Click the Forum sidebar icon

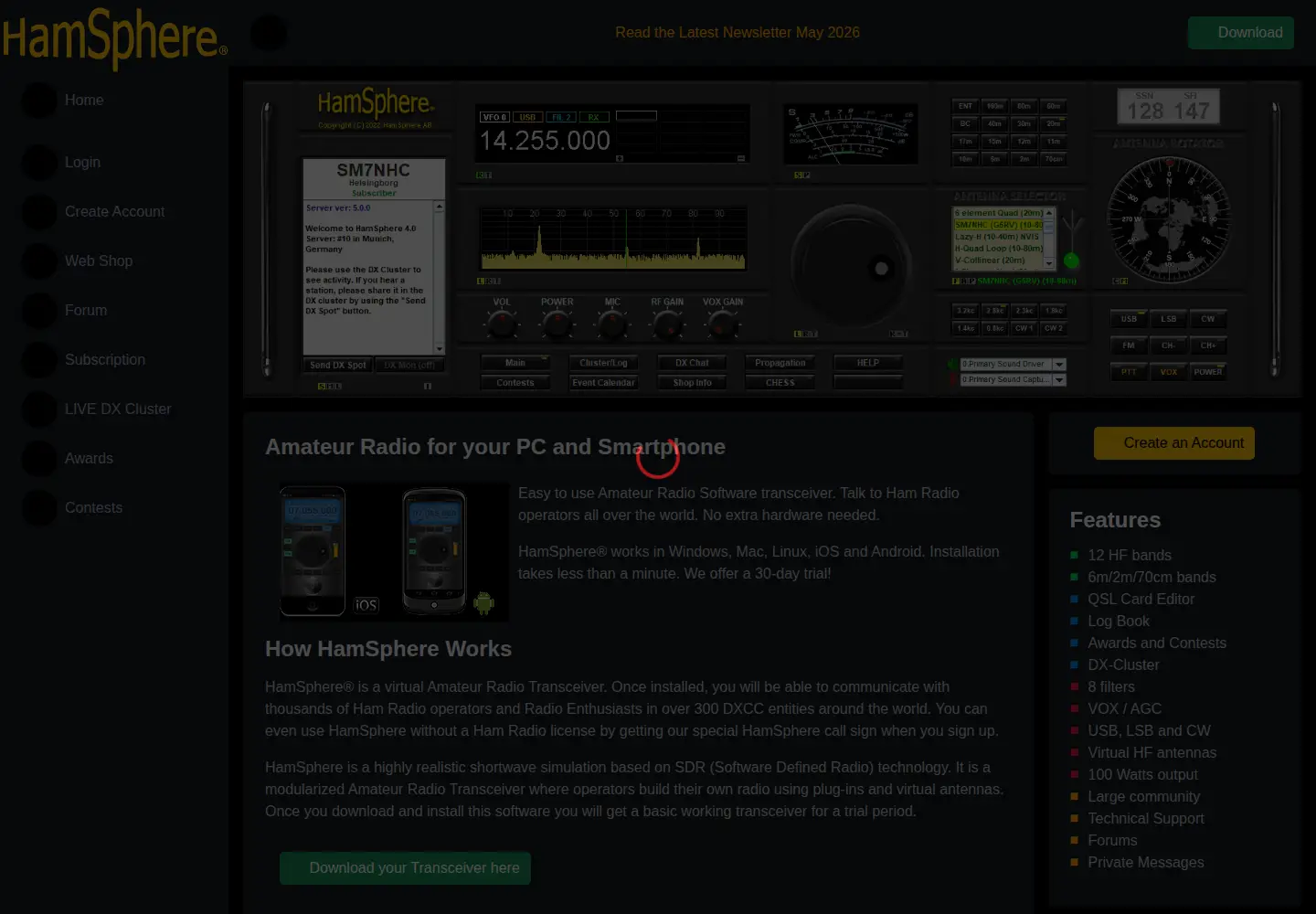[39, 311]
